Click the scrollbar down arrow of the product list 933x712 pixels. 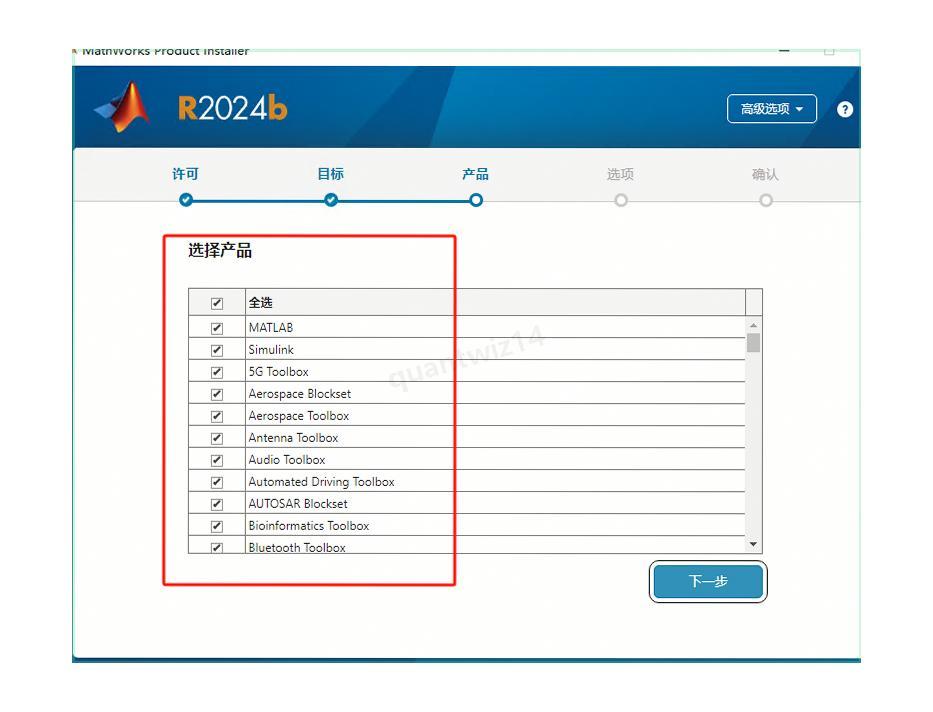coord(753,544)
